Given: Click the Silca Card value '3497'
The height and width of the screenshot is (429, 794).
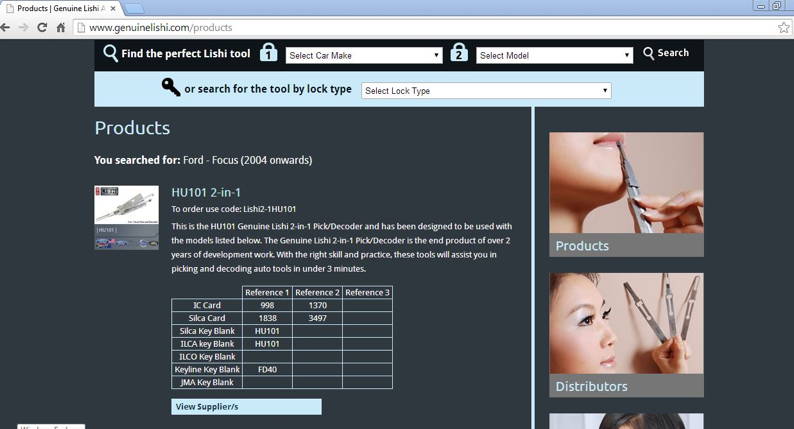Looking at the screenshot, I should coord(317,318).
